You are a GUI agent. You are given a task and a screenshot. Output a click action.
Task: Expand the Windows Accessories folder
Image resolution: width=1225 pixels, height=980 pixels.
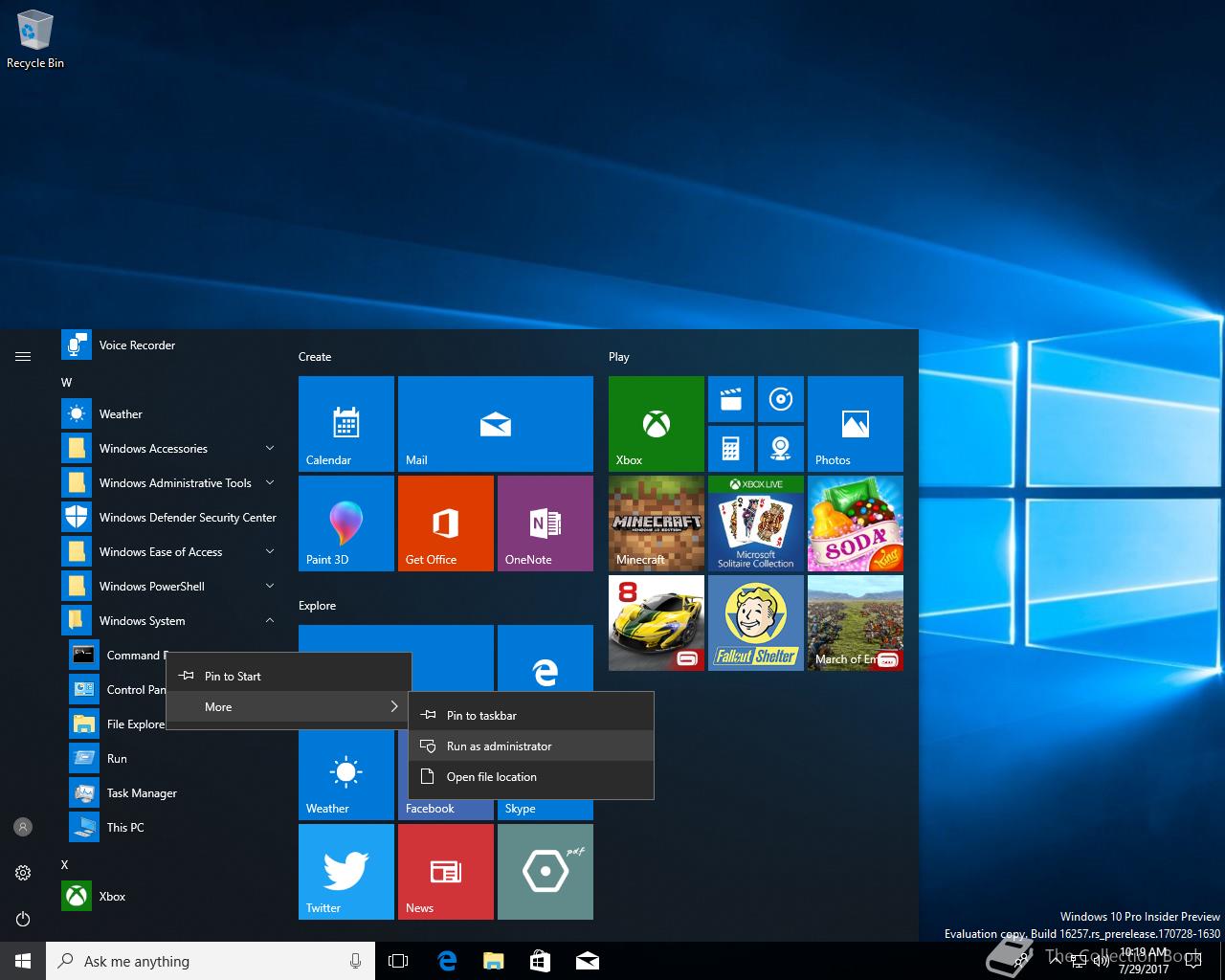(x=169, y=449)
